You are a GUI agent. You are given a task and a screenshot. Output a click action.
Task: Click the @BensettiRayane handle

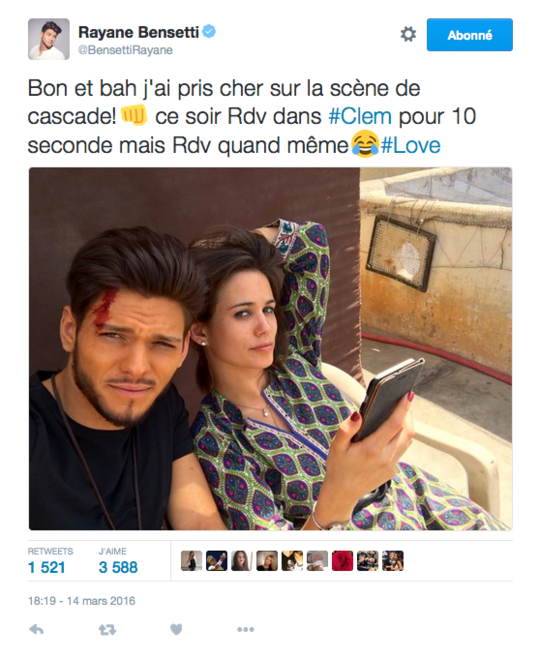125,50
